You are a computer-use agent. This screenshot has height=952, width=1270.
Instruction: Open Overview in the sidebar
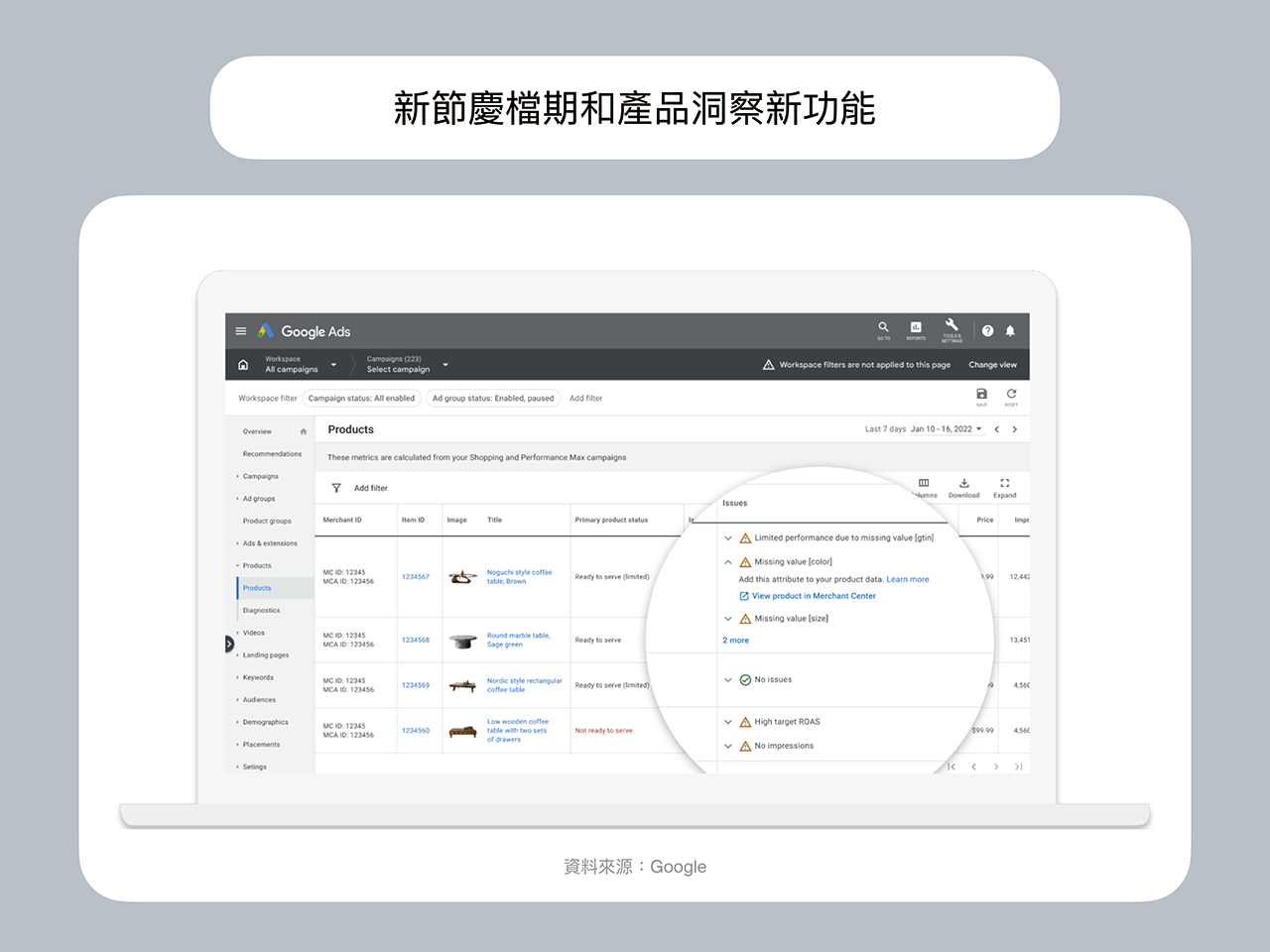click(257, 431)
